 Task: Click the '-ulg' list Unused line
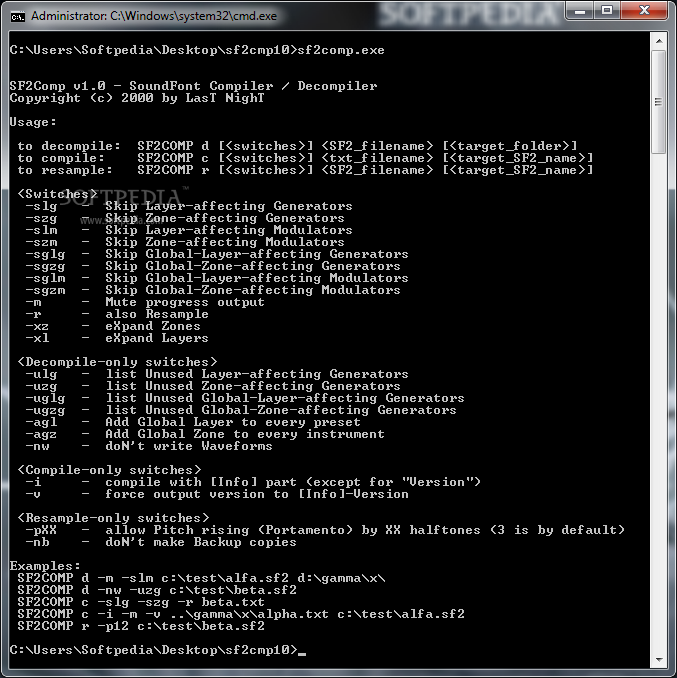[217, 374]
